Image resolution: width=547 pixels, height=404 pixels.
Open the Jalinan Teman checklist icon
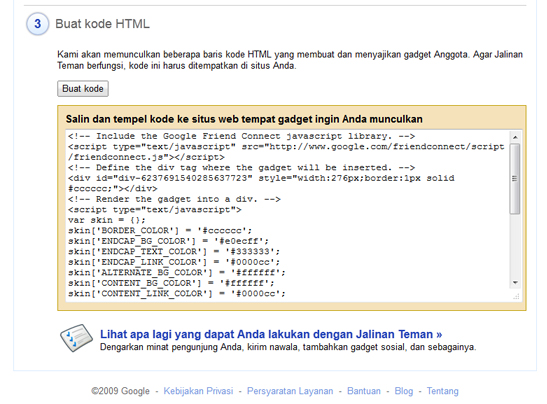point(76,338)
